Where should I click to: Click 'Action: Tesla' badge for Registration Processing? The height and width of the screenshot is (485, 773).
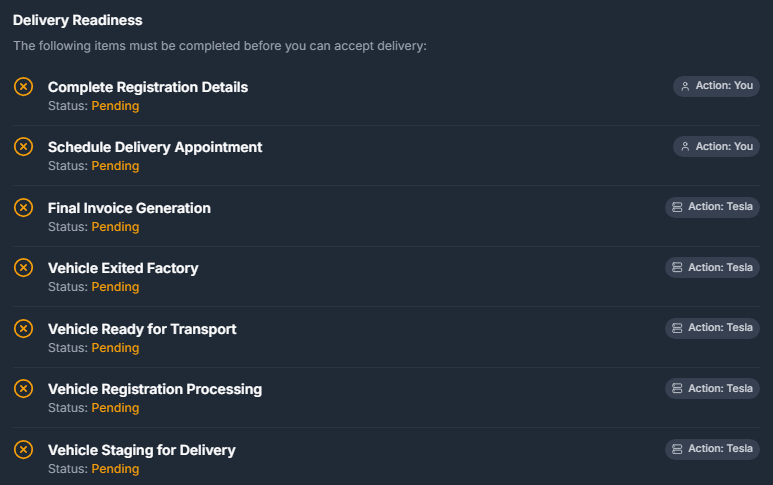(x=712, y=388)
